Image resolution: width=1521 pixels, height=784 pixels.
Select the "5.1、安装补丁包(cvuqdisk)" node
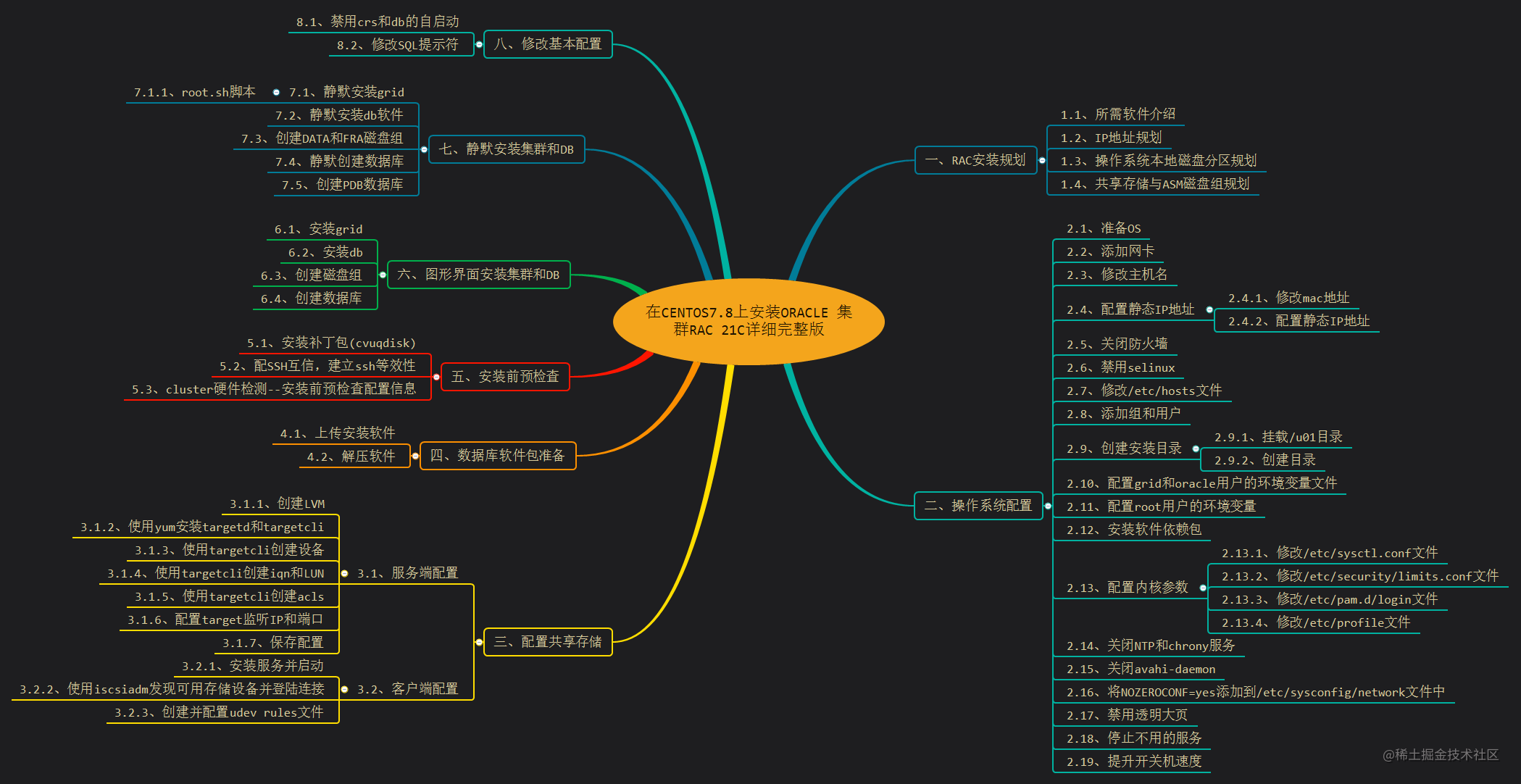click(330, 343)
